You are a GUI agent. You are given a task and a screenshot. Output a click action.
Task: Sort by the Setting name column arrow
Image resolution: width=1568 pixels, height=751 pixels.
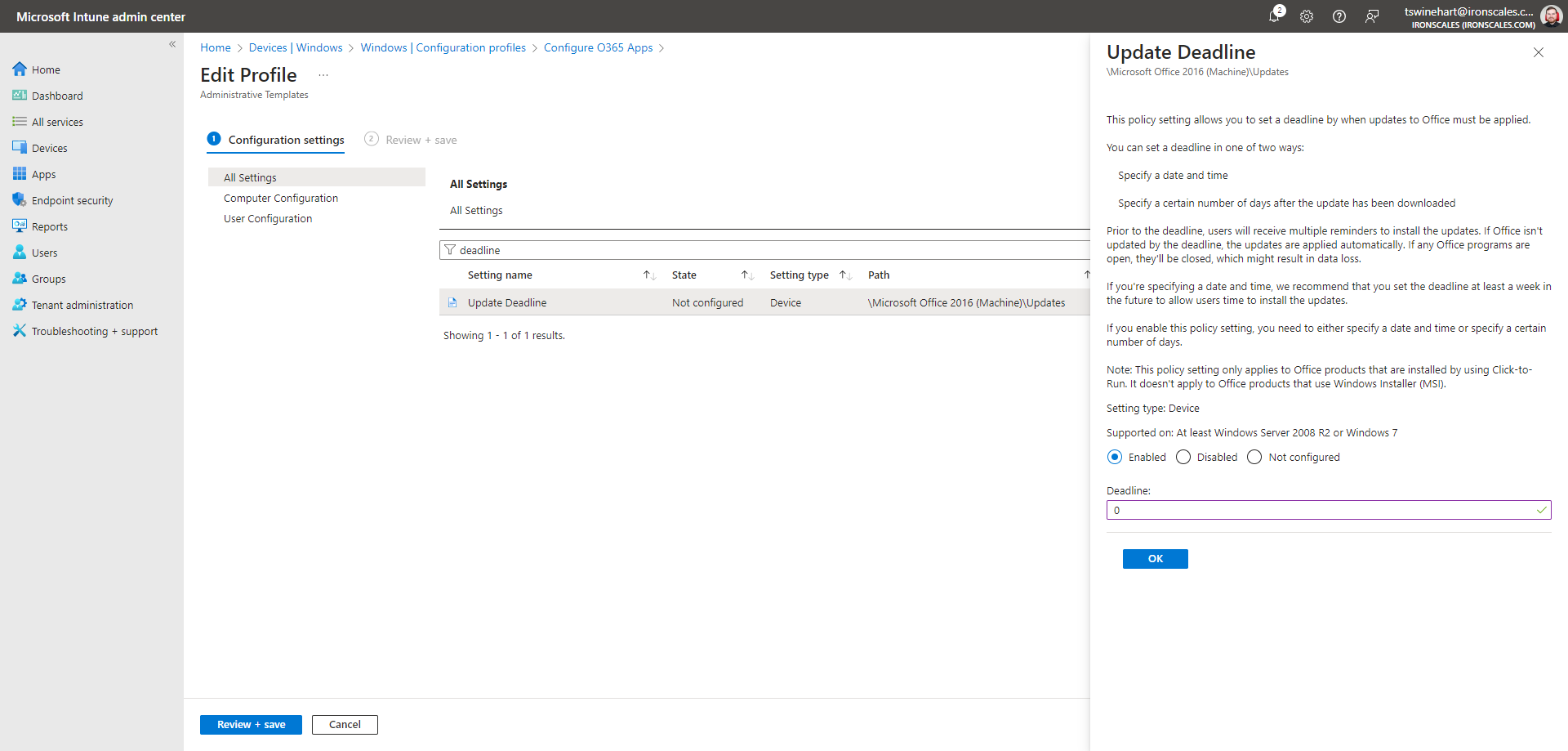648,275
